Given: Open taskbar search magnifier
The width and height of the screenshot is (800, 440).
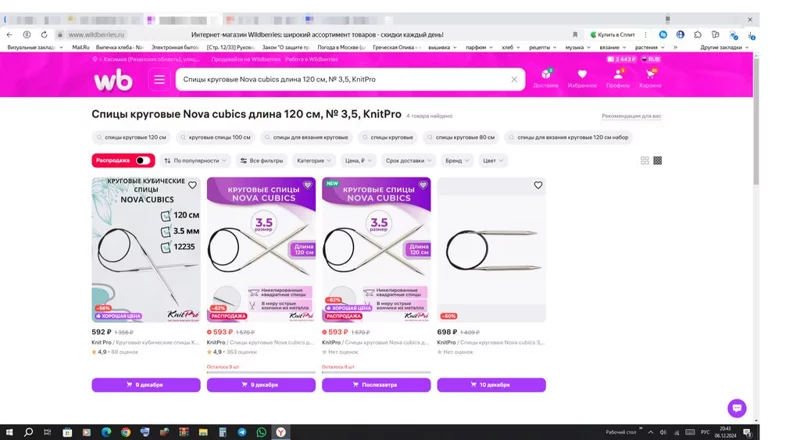Looking at the screenshot, I should (x=29, y=432).
